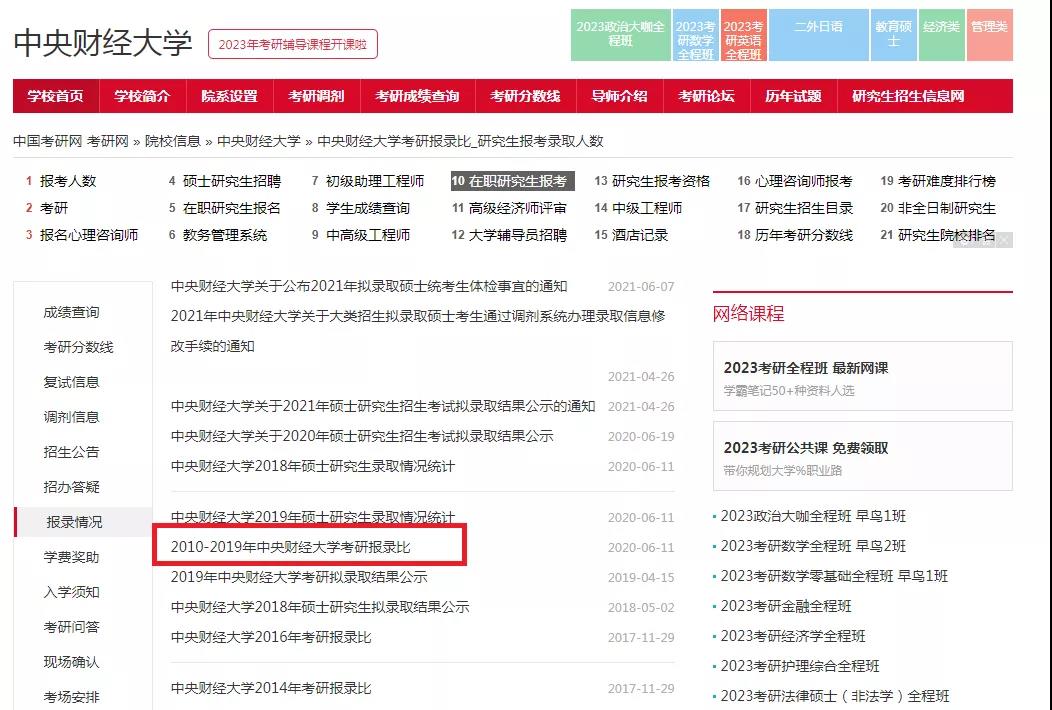The width and height of the screenshot is (1052, 710).
Task: Click 院校信息 in the breadcrumb trail
Action: tap(172, 141)
